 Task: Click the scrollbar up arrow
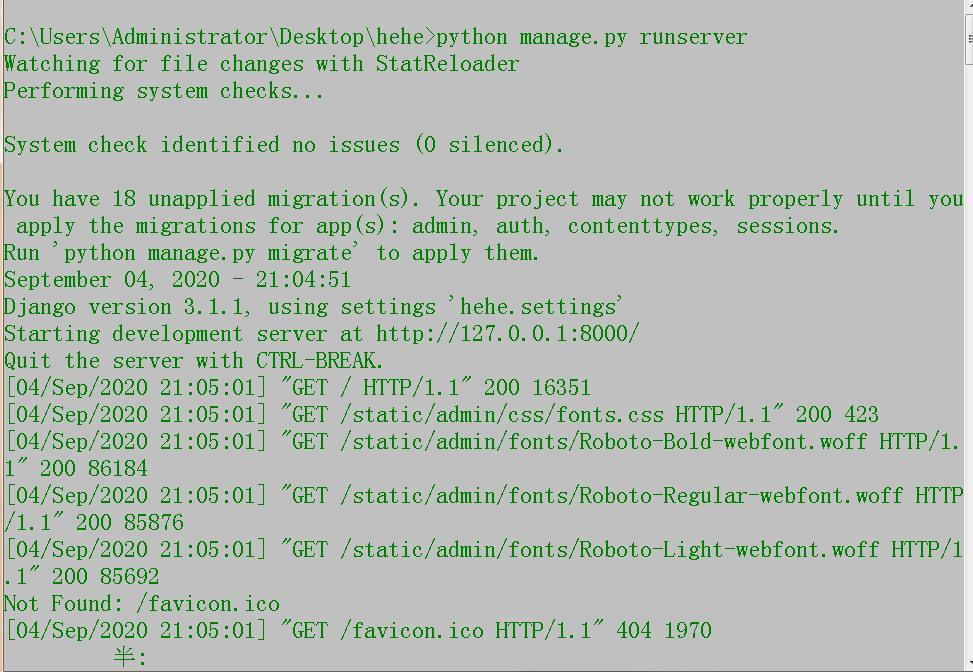pyautogui.click(x=969, y=6)
